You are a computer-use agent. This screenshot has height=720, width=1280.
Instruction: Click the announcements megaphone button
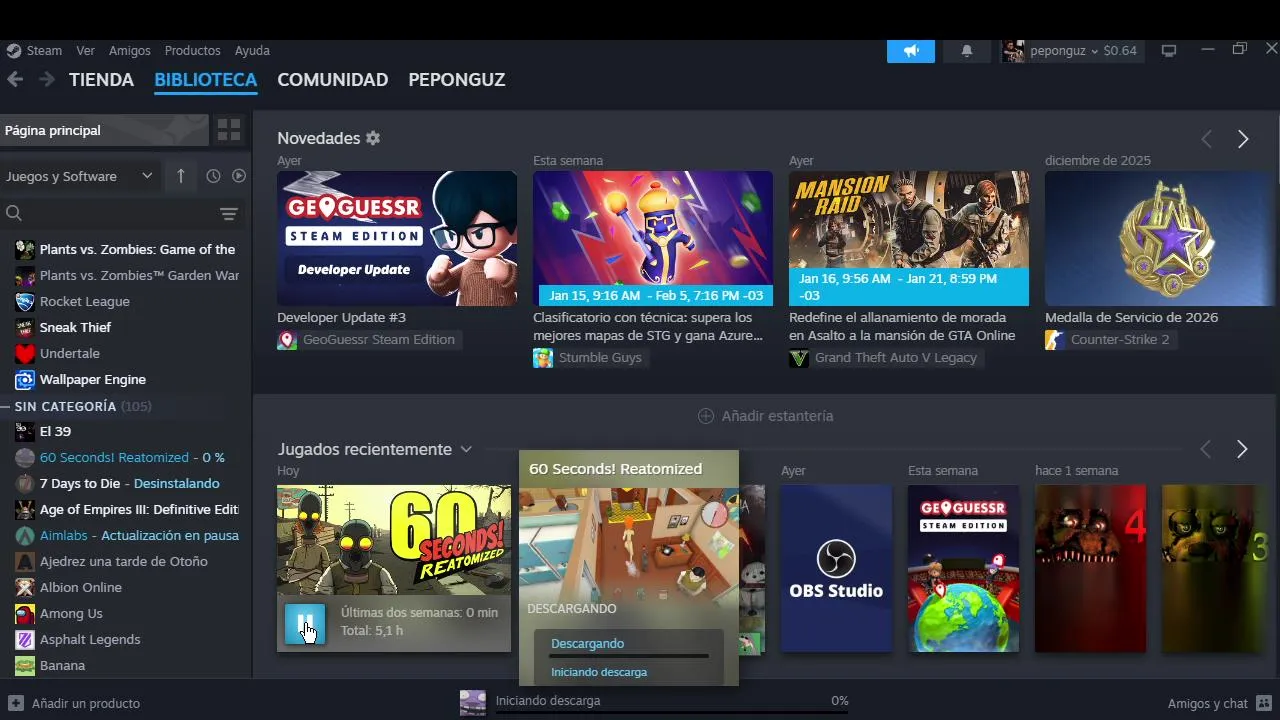(911, 51)
